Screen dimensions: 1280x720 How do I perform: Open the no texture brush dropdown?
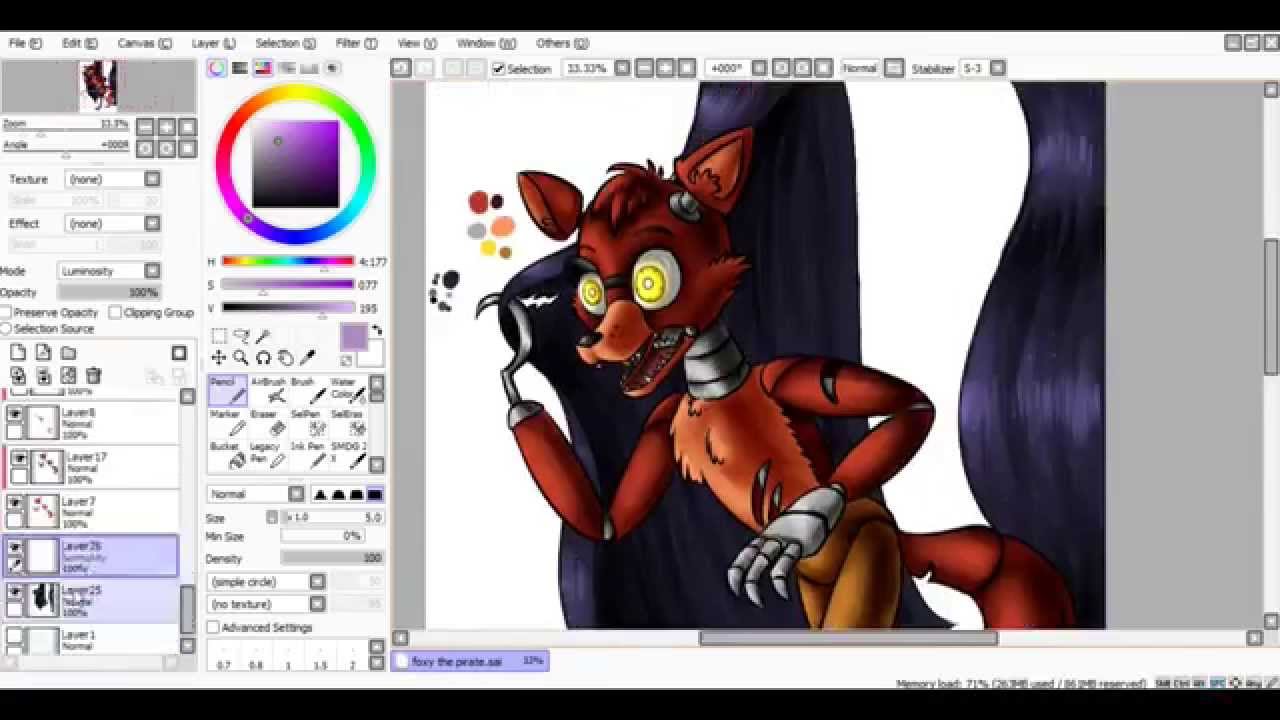point(266,604)
